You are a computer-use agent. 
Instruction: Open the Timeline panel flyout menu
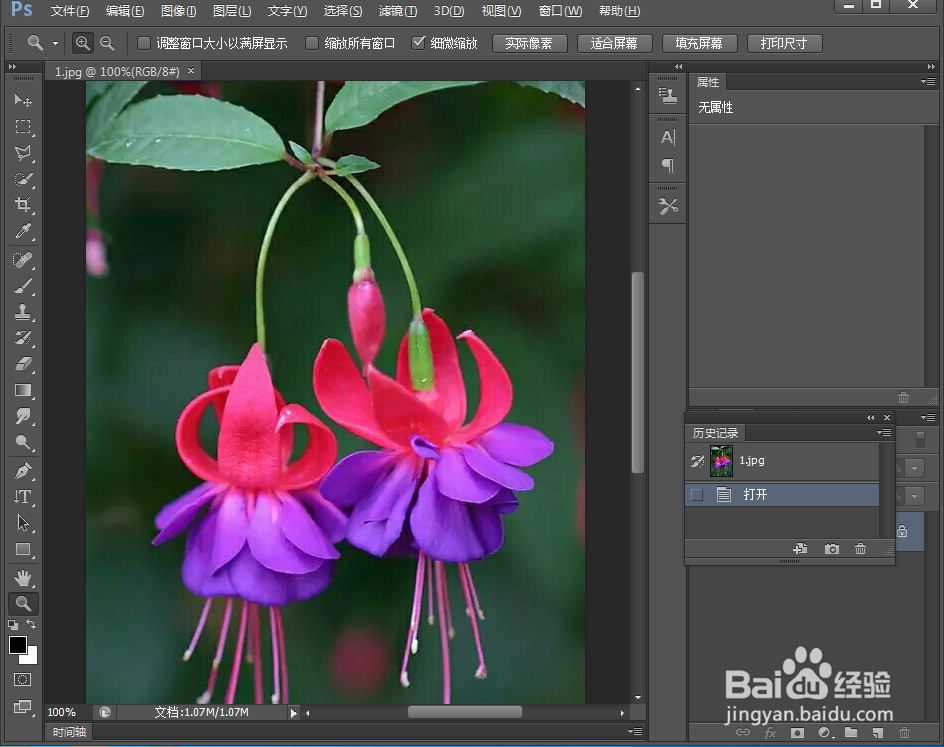coord(635,731)
